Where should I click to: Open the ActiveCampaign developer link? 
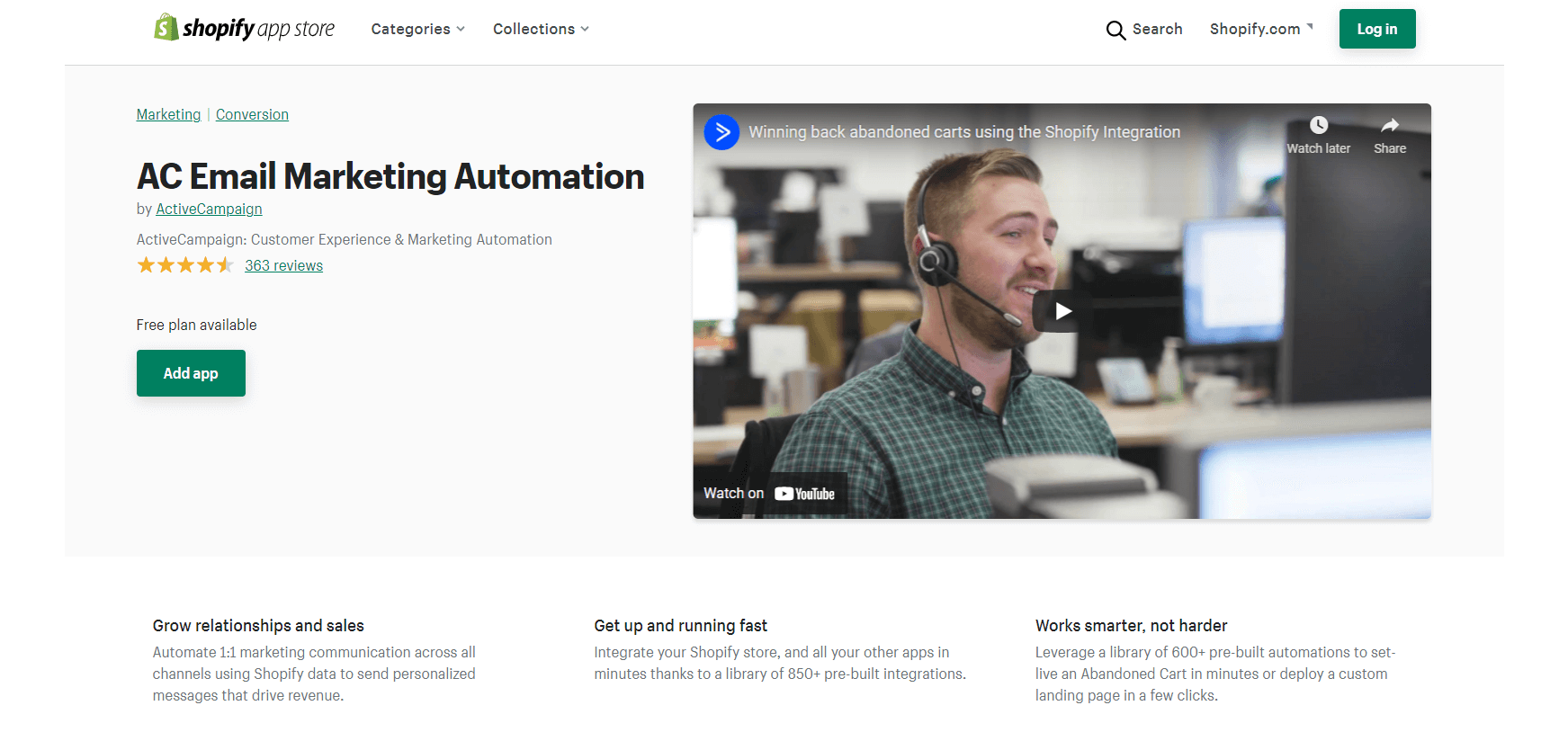pos(209,209)
